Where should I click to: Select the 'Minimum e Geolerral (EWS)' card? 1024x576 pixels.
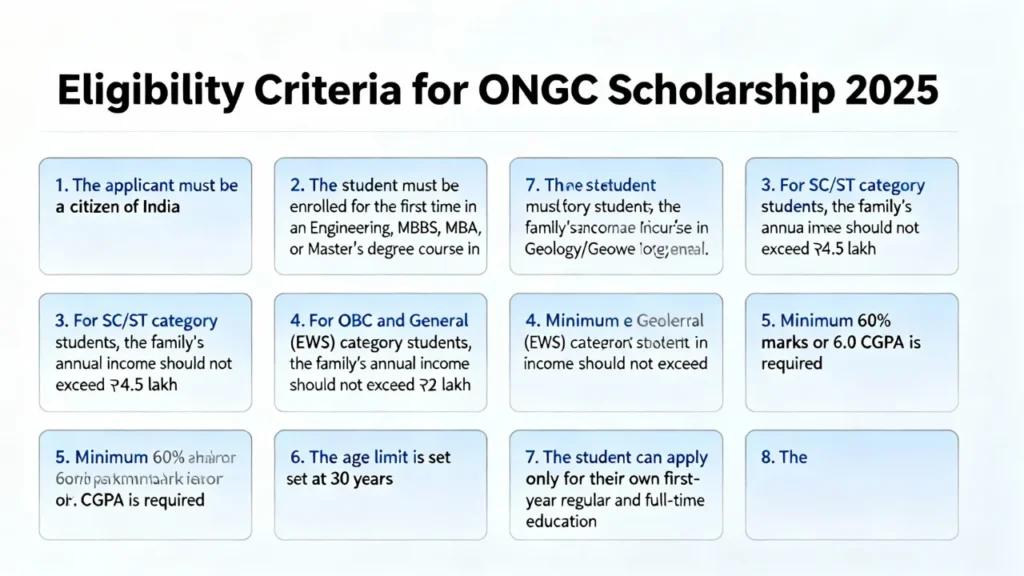point(615,351)
